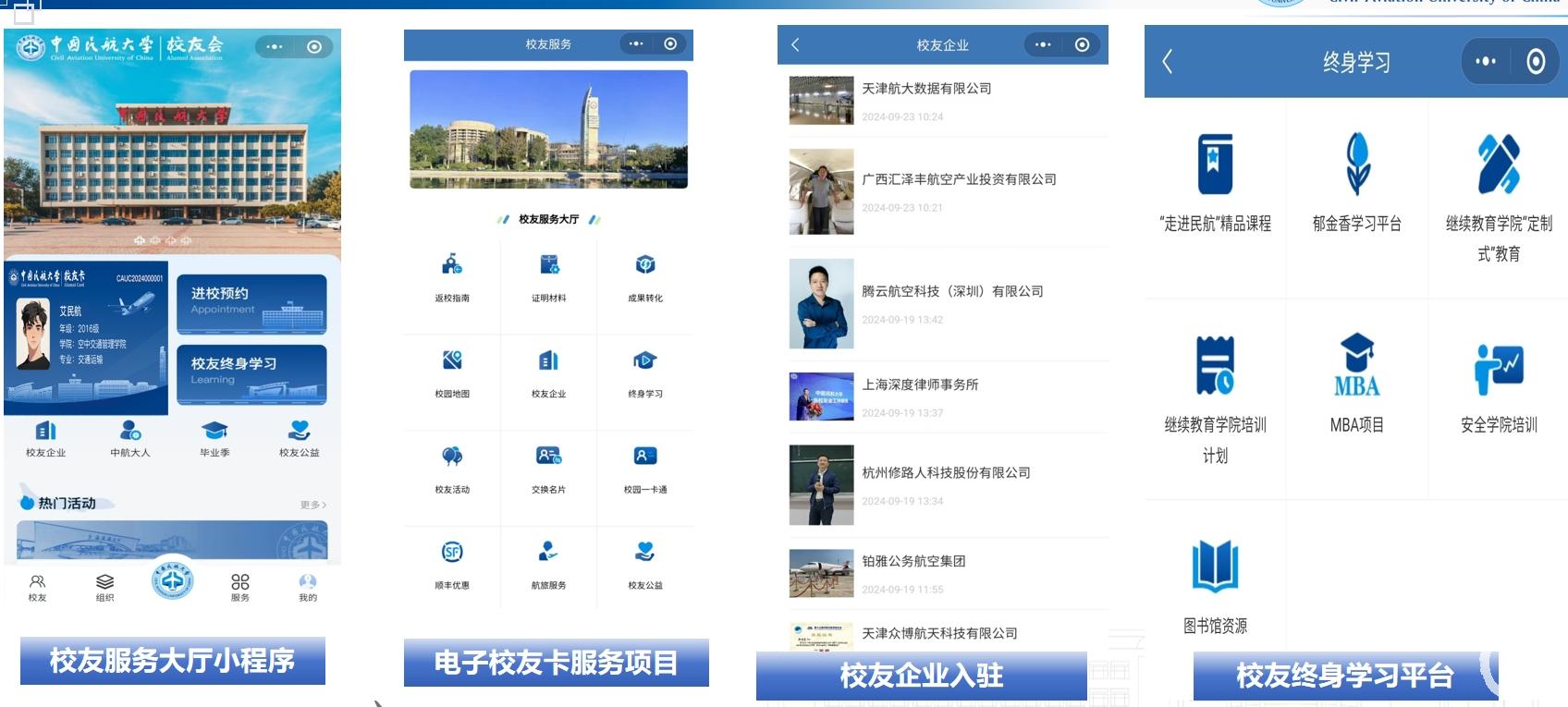Open more menu on home screen header
1568x707 pixels.
click(275, 46)
